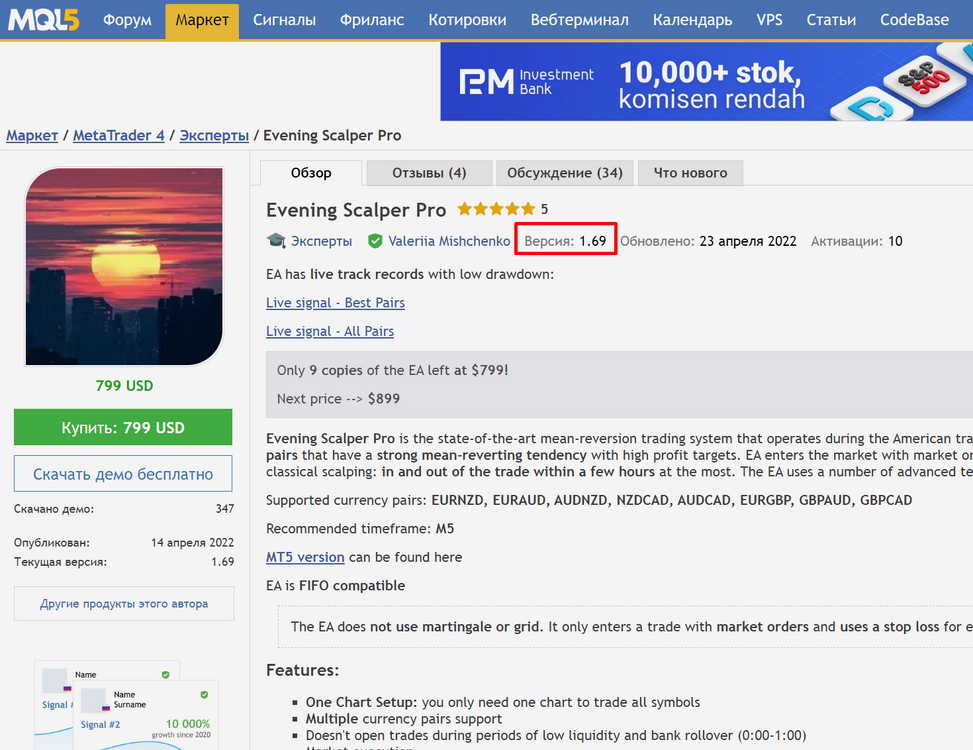Click the Активации: 10 text
The width and height of the screenshot is (973, 750).
pos(856,241)
